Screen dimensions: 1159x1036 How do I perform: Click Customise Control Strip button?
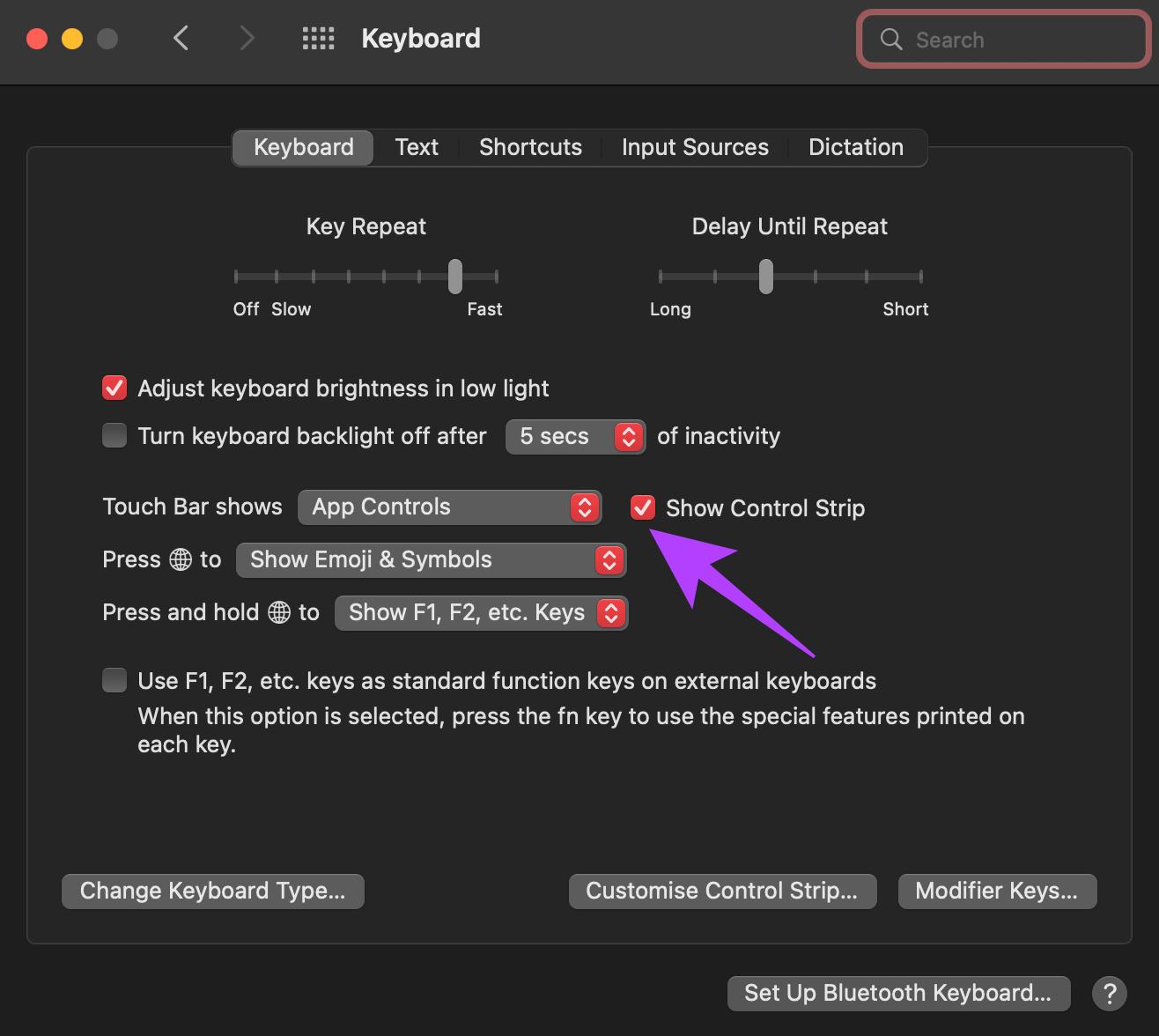point(722,892)
